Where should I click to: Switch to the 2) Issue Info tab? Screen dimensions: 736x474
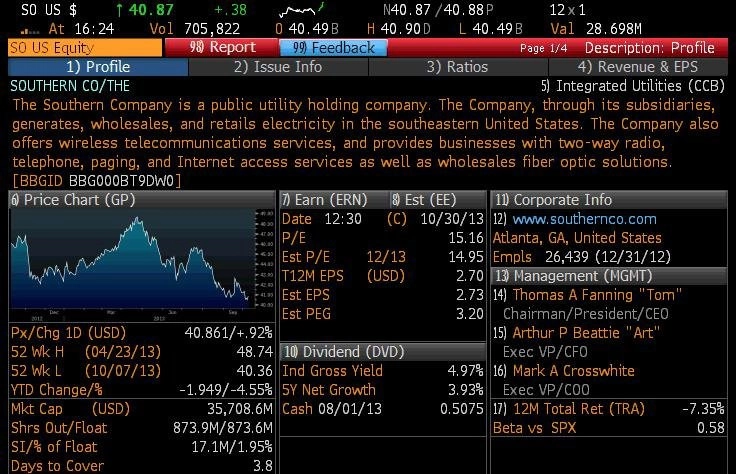[x=278, y=67]
